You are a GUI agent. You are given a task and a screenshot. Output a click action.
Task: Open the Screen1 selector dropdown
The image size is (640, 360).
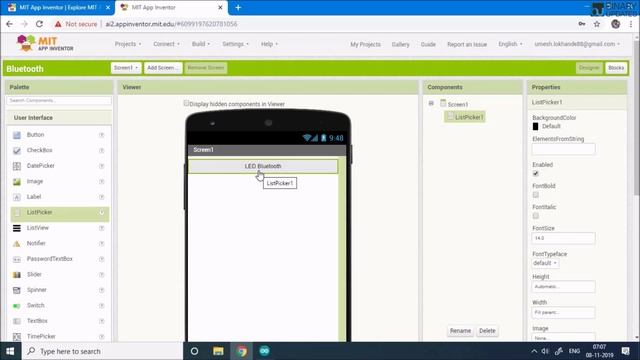(126, 68)
